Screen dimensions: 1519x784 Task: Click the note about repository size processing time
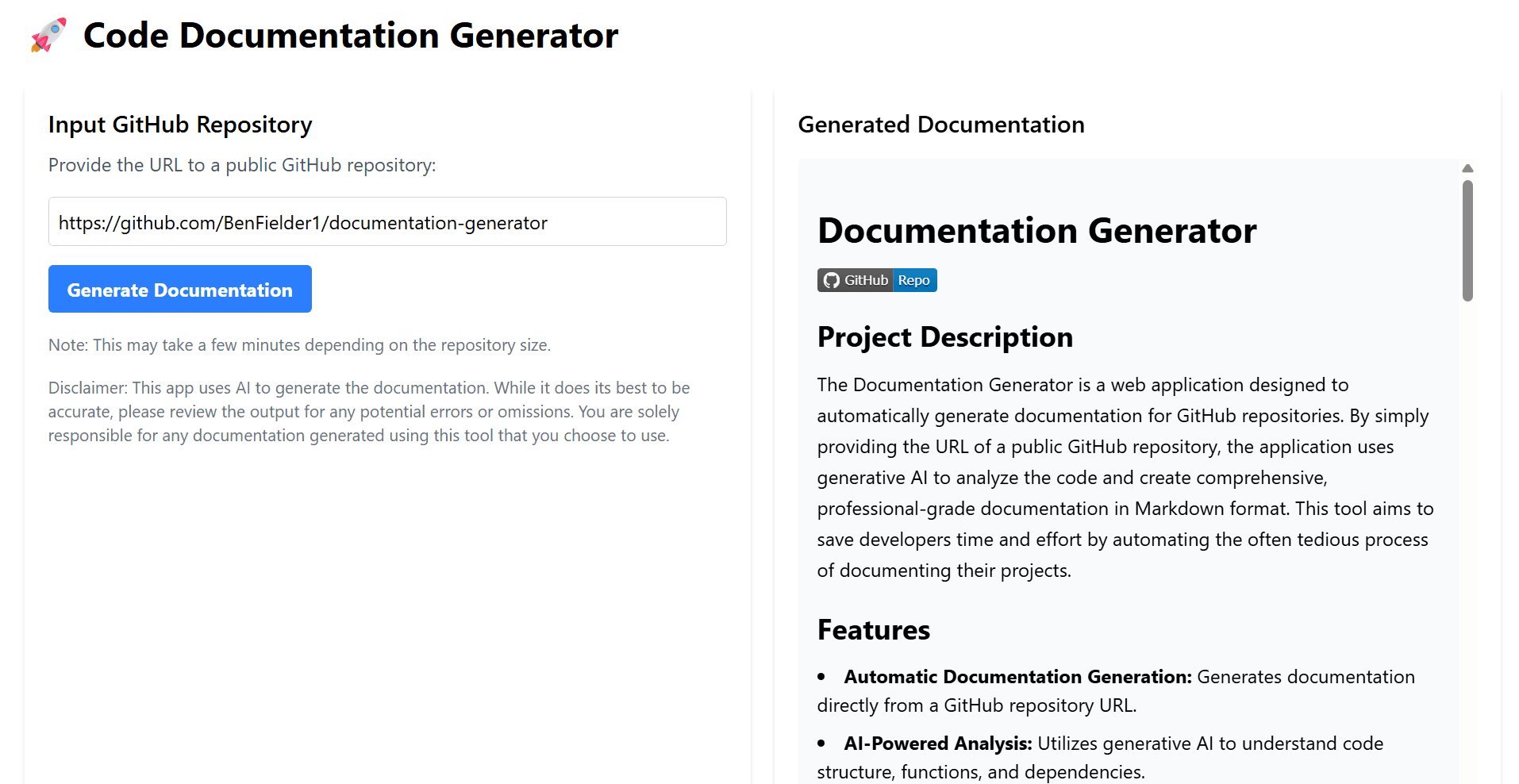coord(299,344)
